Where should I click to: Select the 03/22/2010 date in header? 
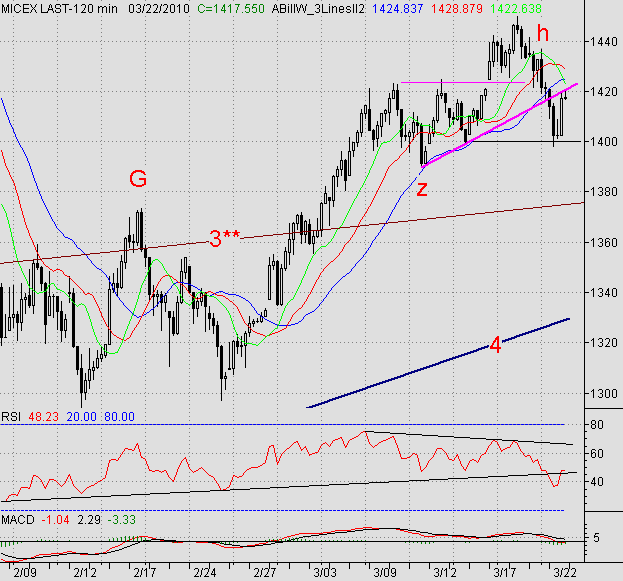click(159, 8)
